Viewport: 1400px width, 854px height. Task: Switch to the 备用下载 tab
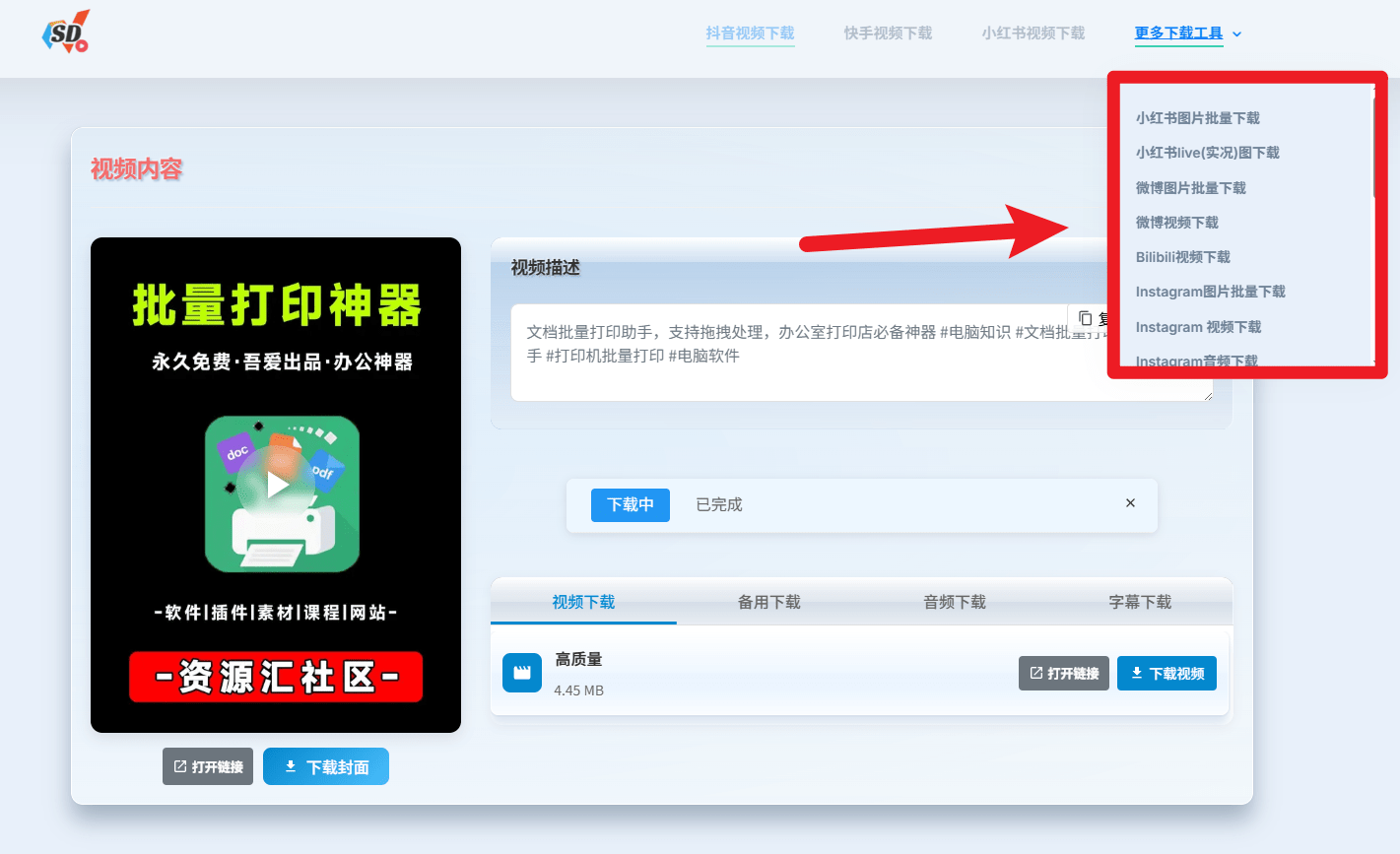(x=768, y=602)
